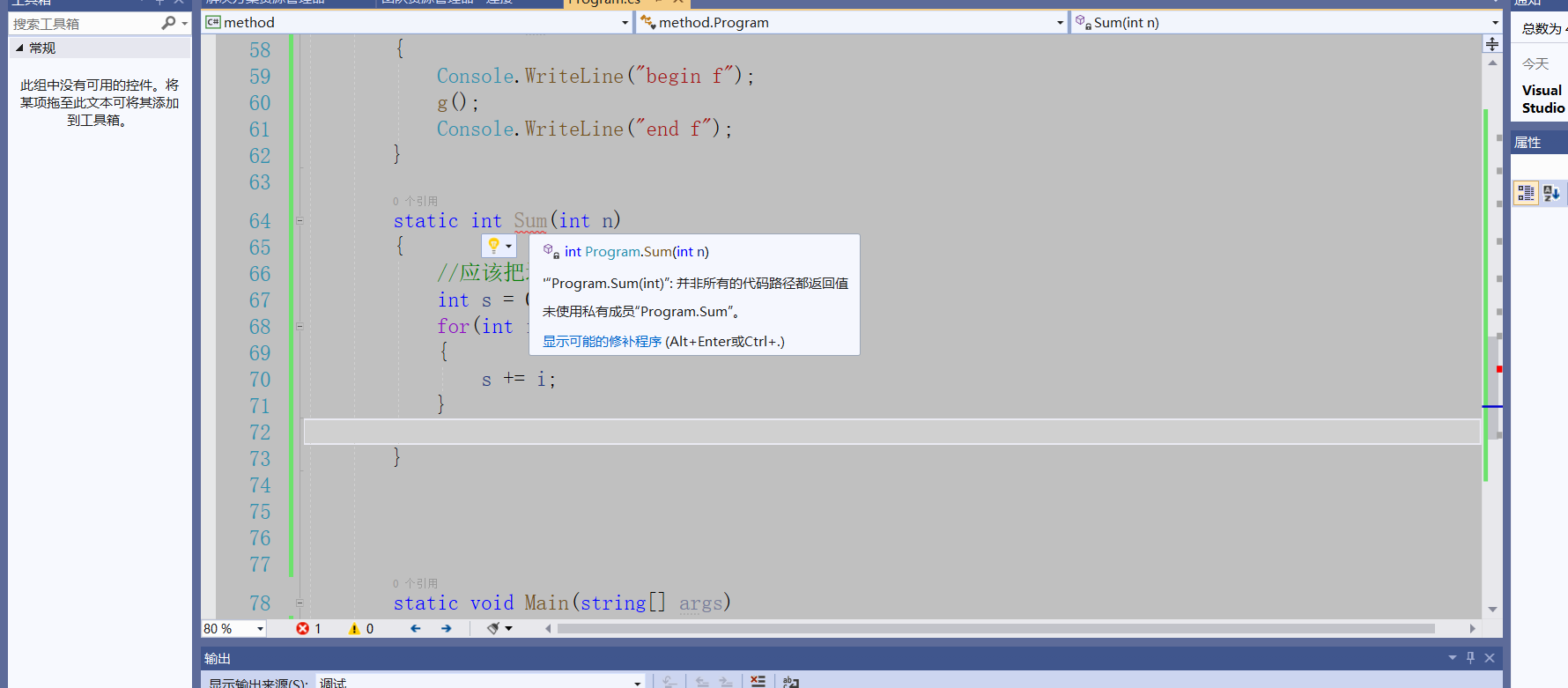Click the editor split window handle icon
This screenshot has width=1568, height=688.
[x=1492, y=43]
